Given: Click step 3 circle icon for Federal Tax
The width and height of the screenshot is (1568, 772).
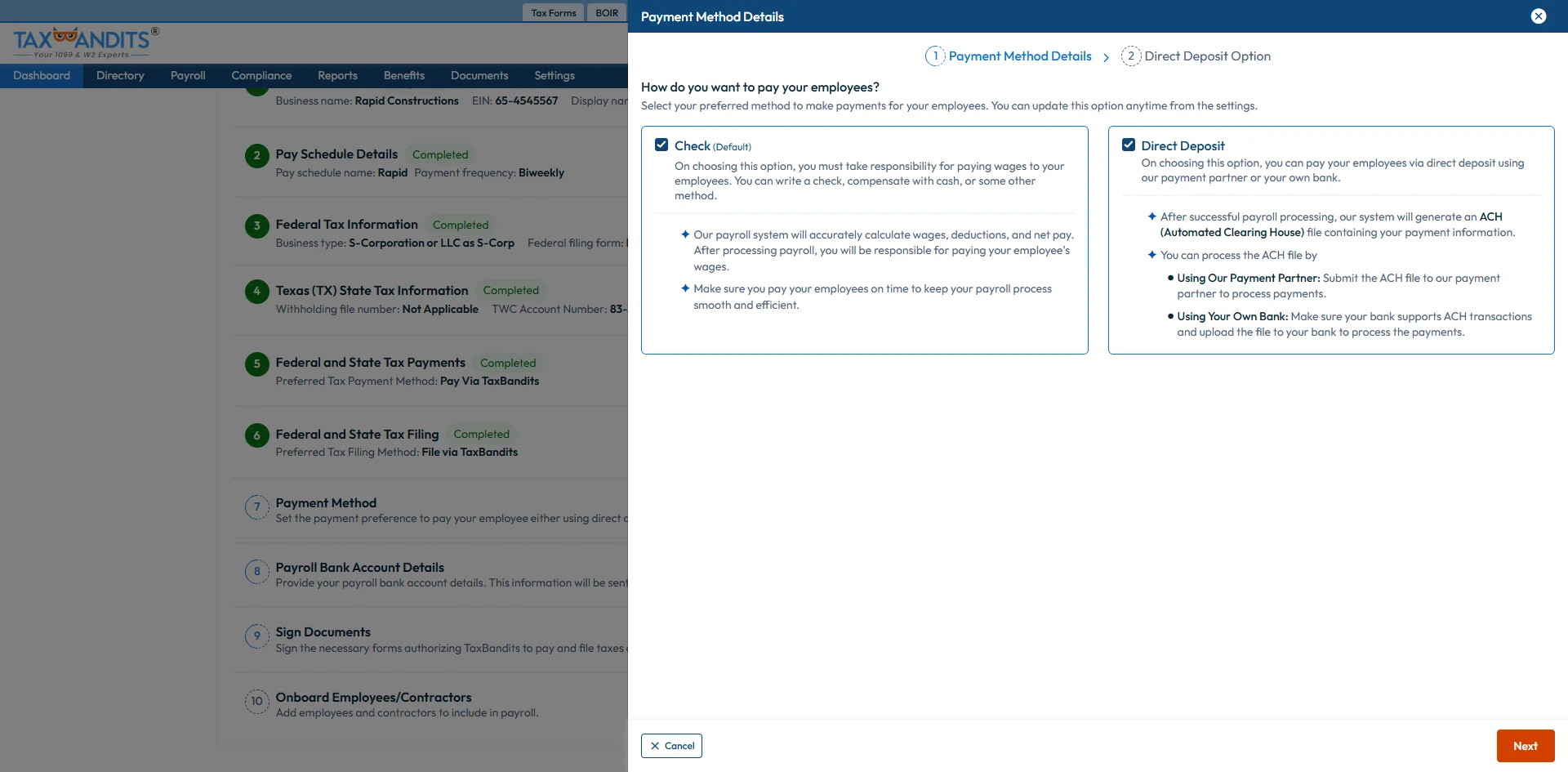Looking at the screenshot, I should (x=257, y=225).
